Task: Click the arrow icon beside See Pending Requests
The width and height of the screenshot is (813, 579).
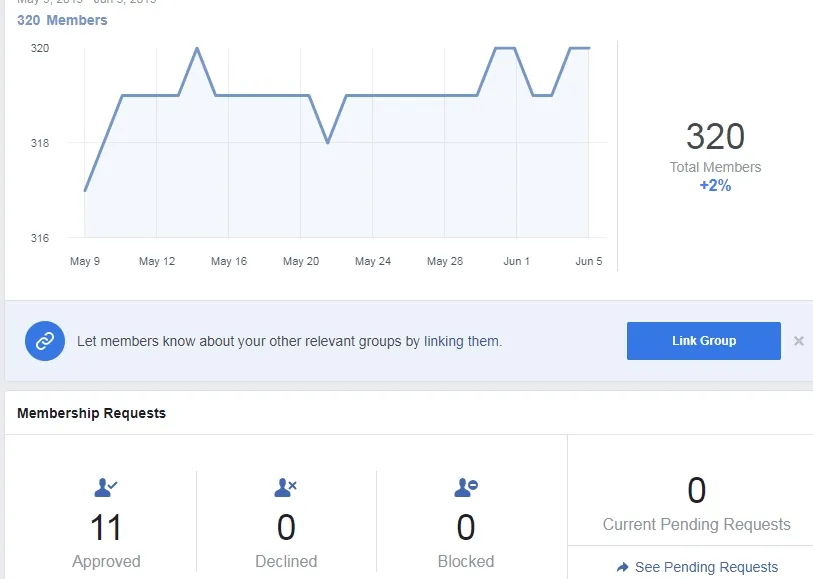Action: point(622,567)
